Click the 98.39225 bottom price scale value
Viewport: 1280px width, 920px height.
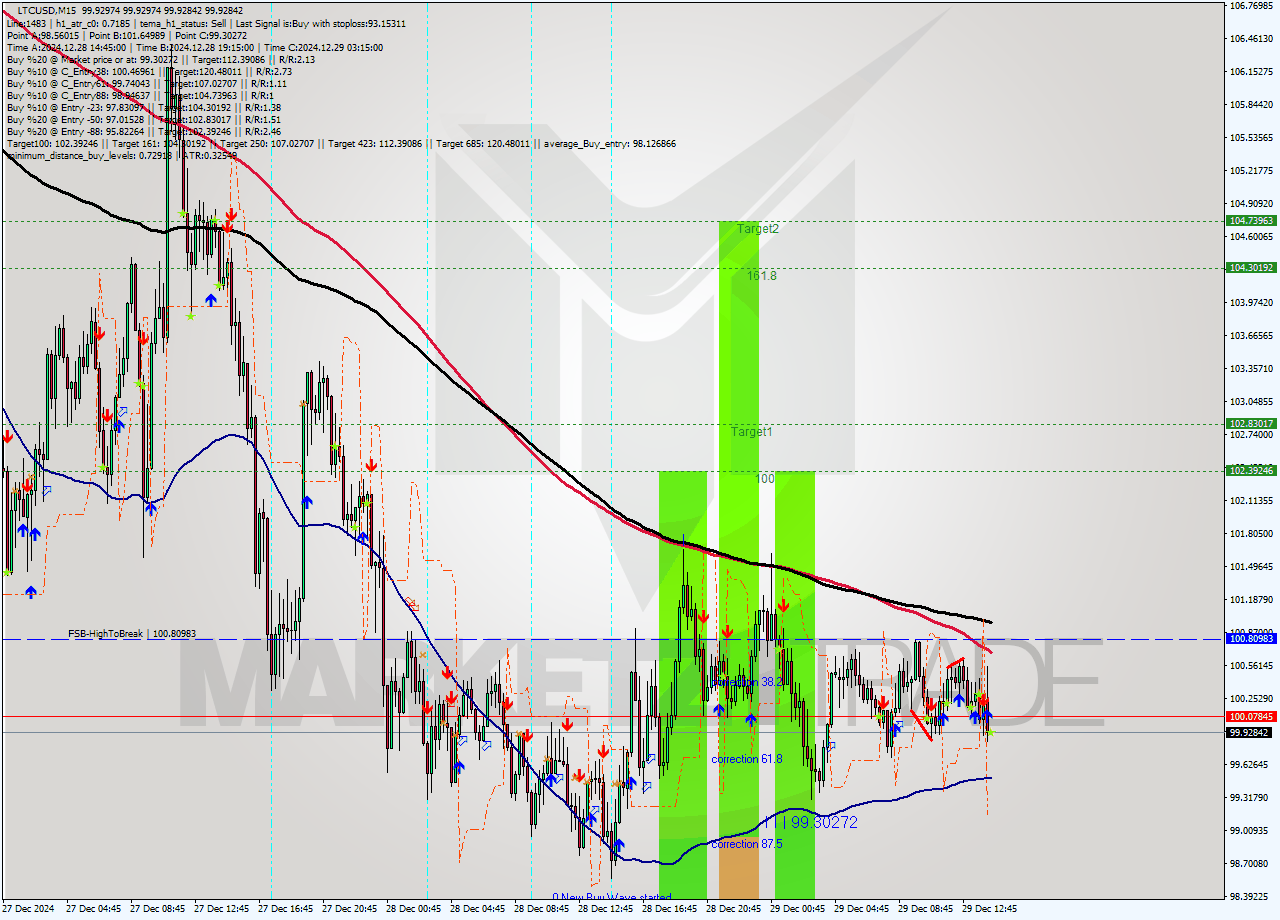click(x=1251, y=896)
